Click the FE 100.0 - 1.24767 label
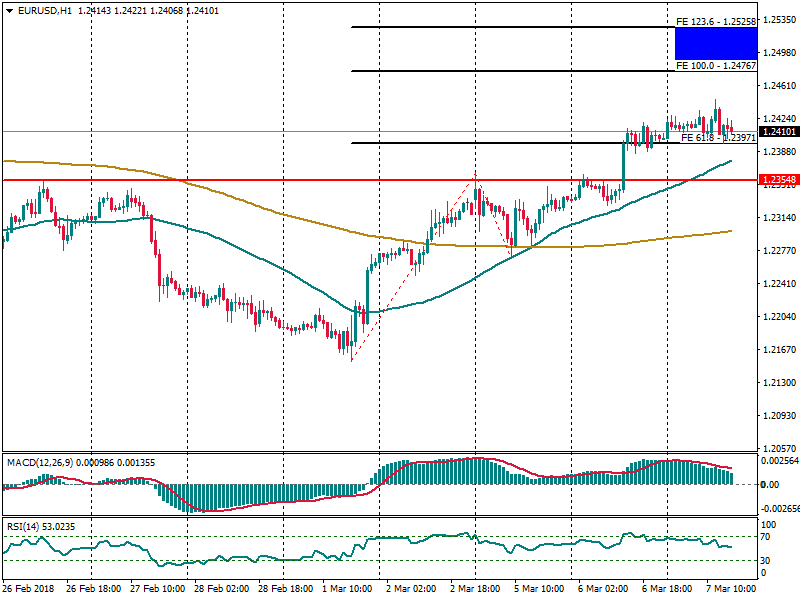Screen dimensions: 800x600 click(716, 65)
